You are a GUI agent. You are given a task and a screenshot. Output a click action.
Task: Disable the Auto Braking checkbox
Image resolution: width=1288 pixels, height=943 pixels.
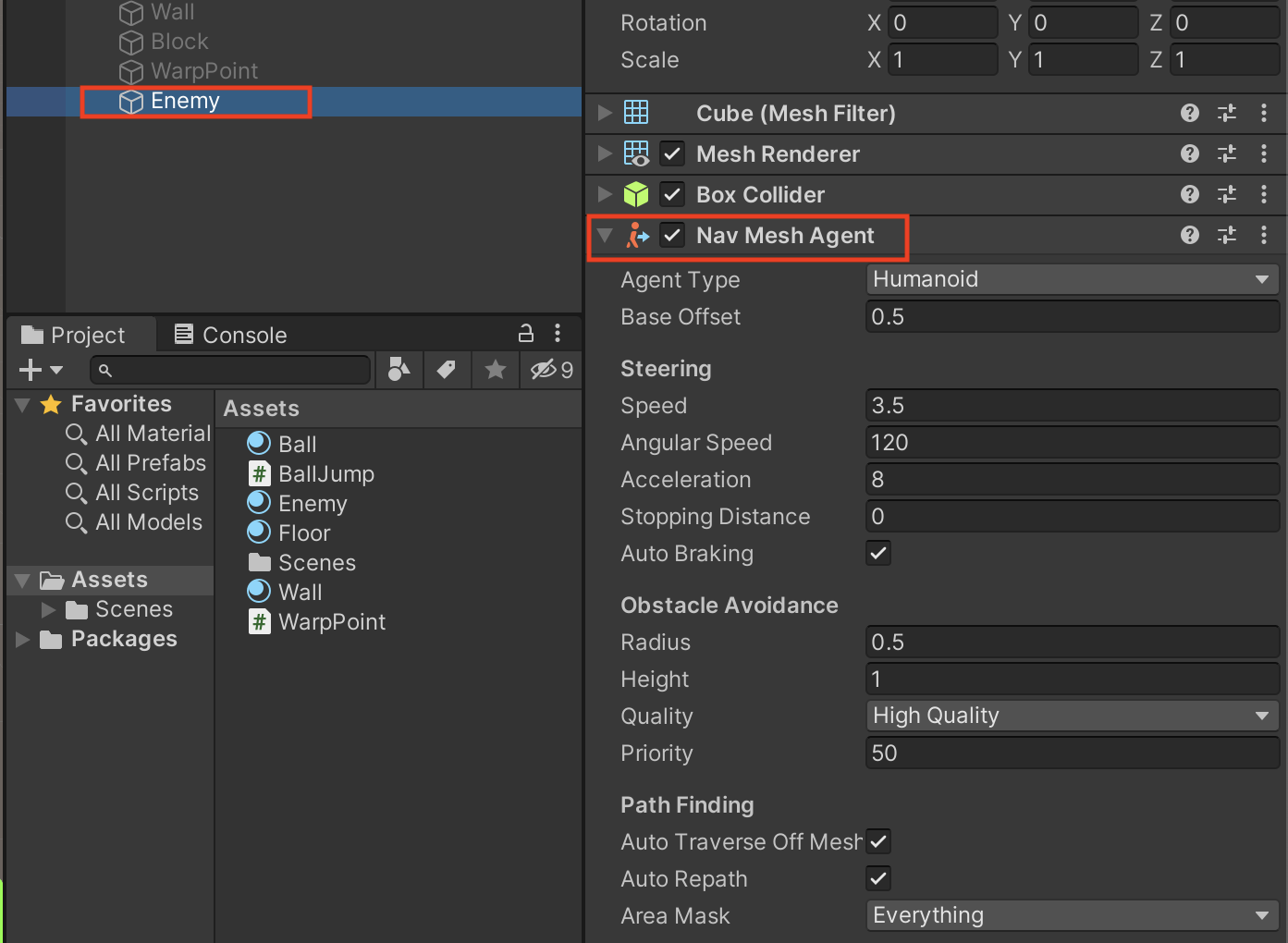tap(877, 553)
